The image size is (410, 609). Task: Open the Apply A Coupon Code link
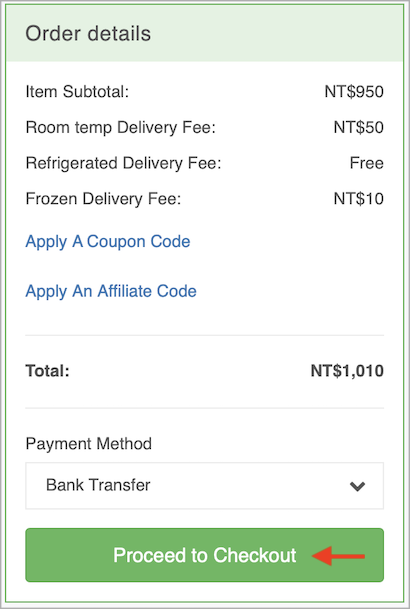click(108, 242)
